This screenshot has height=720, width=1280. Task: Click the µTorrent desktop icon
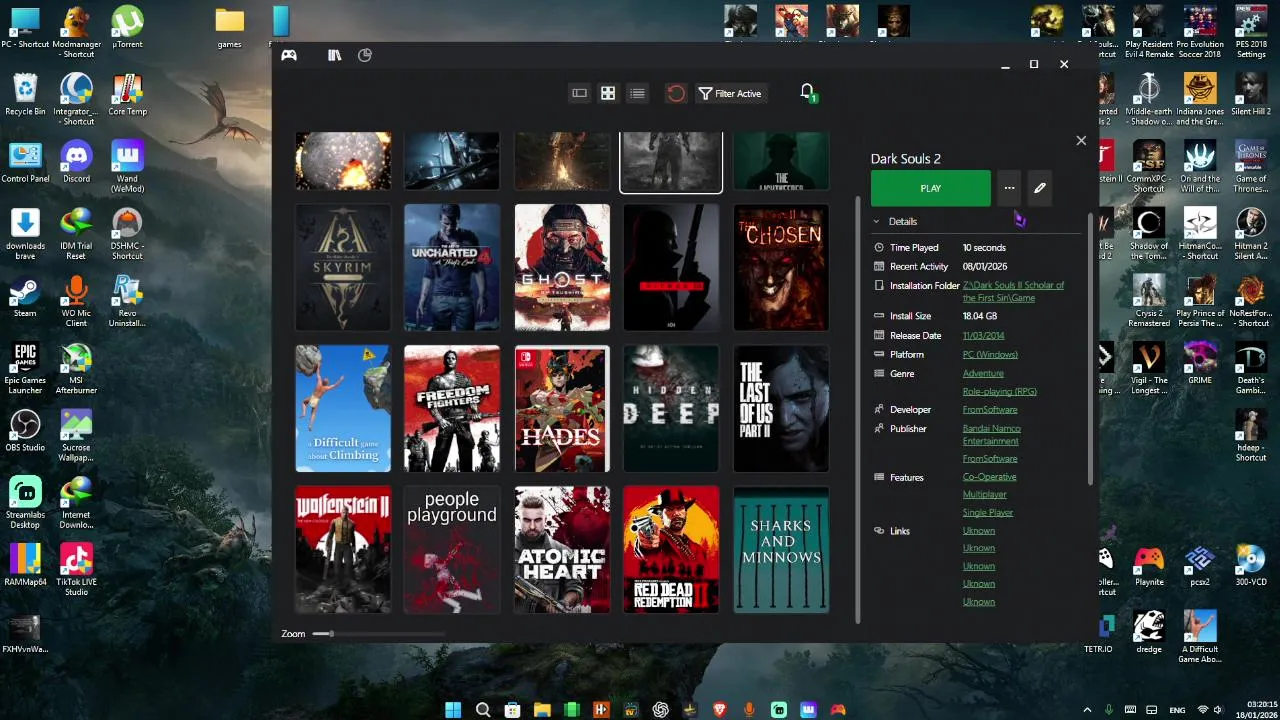127,28
